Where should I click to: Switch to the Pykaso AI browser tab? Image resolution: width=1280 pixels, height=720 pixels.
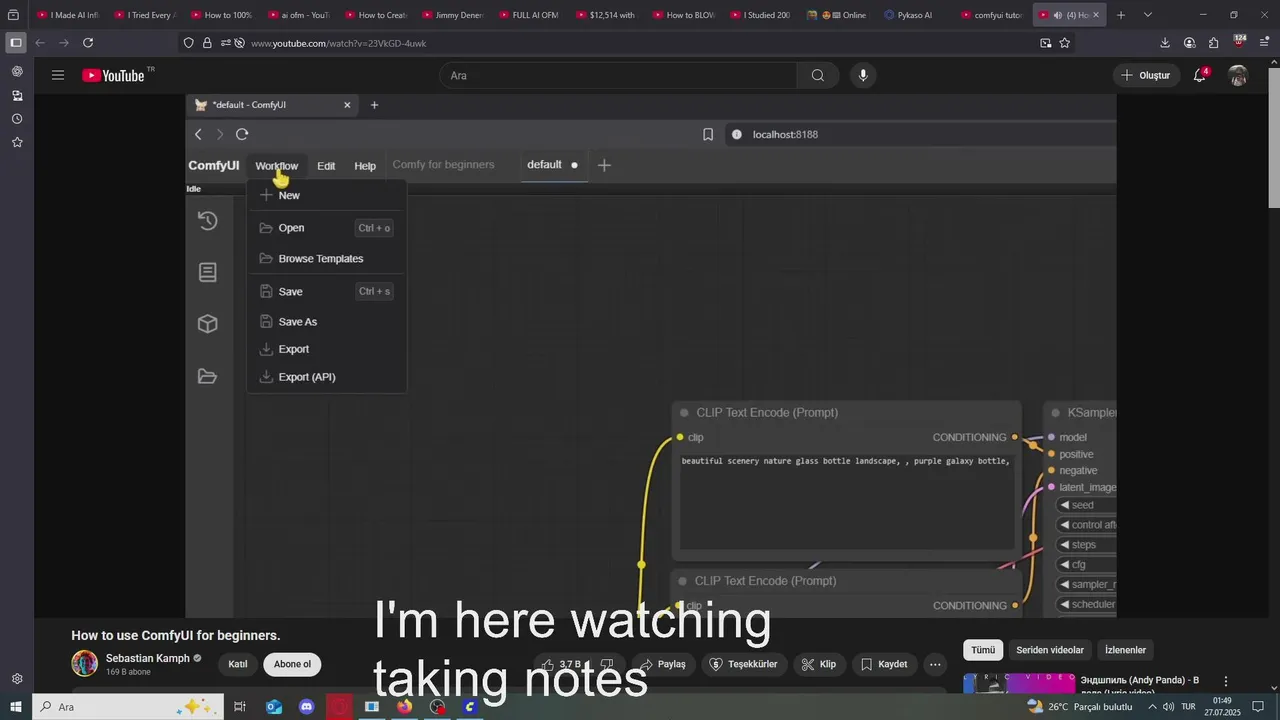coord(915,15)
